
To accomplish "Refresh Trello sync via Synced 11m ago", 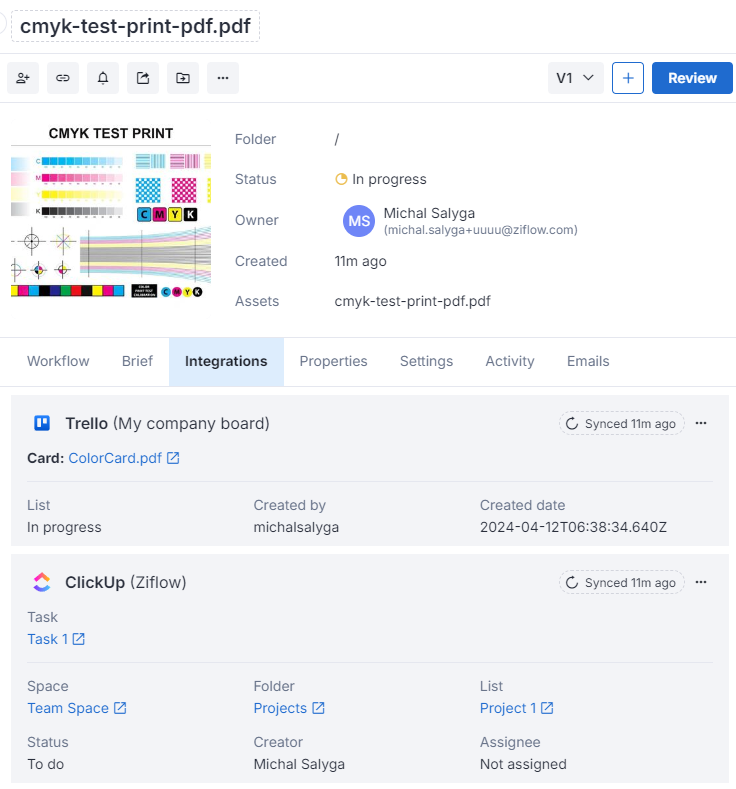I will click(x=621, y=424).
